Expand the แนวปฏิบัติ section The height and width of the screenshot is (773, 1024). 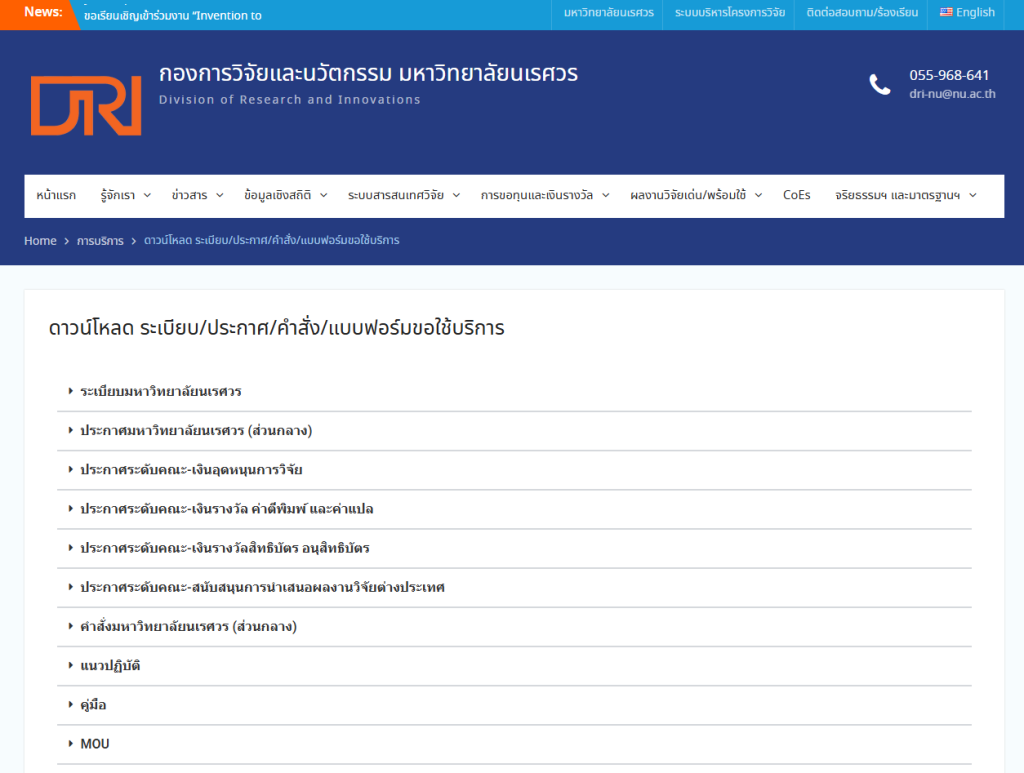[x=110, y=665]
